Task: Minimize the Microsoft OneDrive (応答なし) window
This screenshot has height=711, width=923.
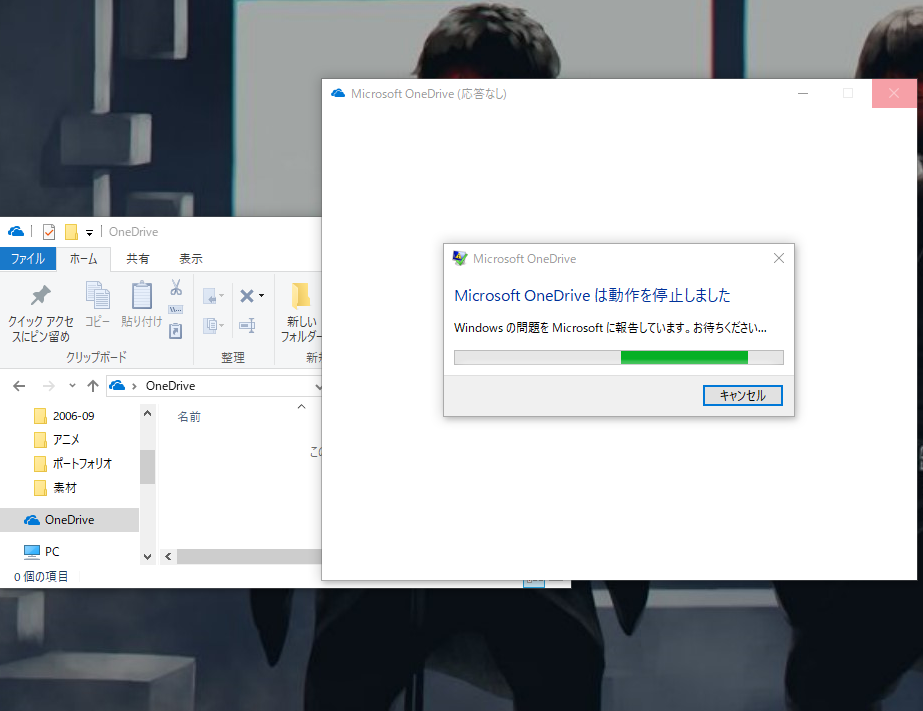Action: [803, 94]
